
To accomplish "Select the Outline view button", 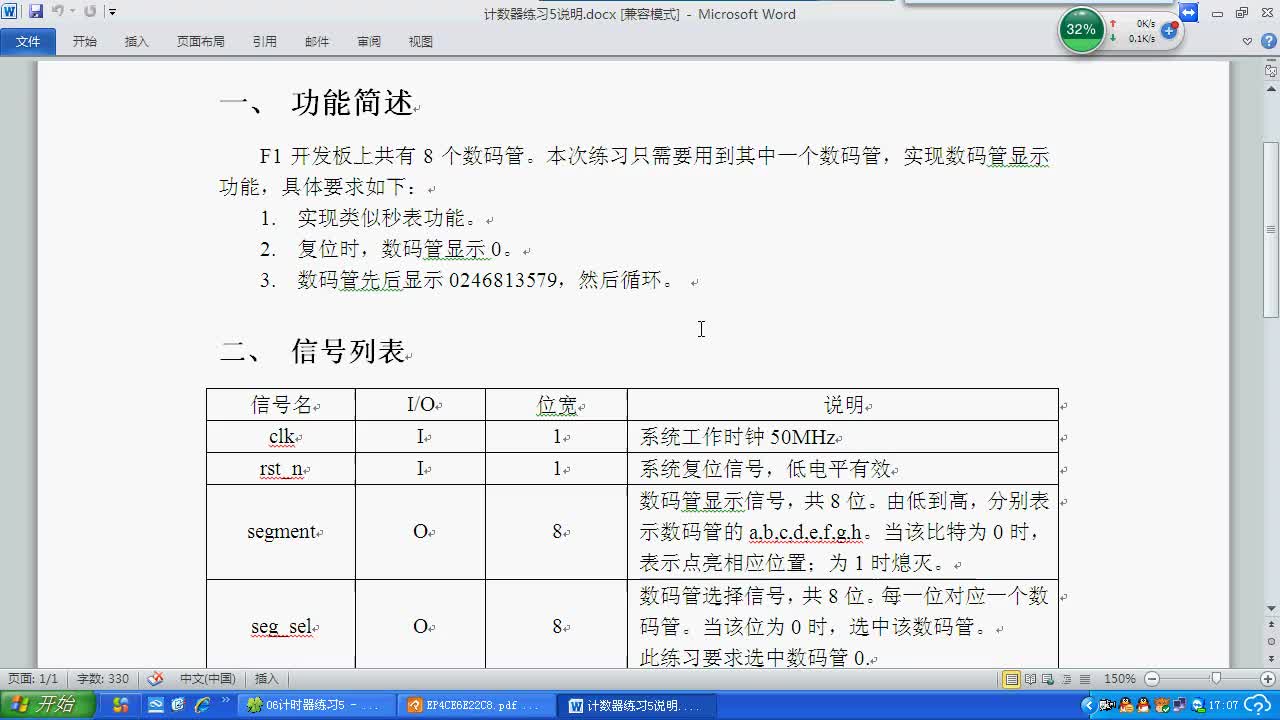I will pos(1066,679).
